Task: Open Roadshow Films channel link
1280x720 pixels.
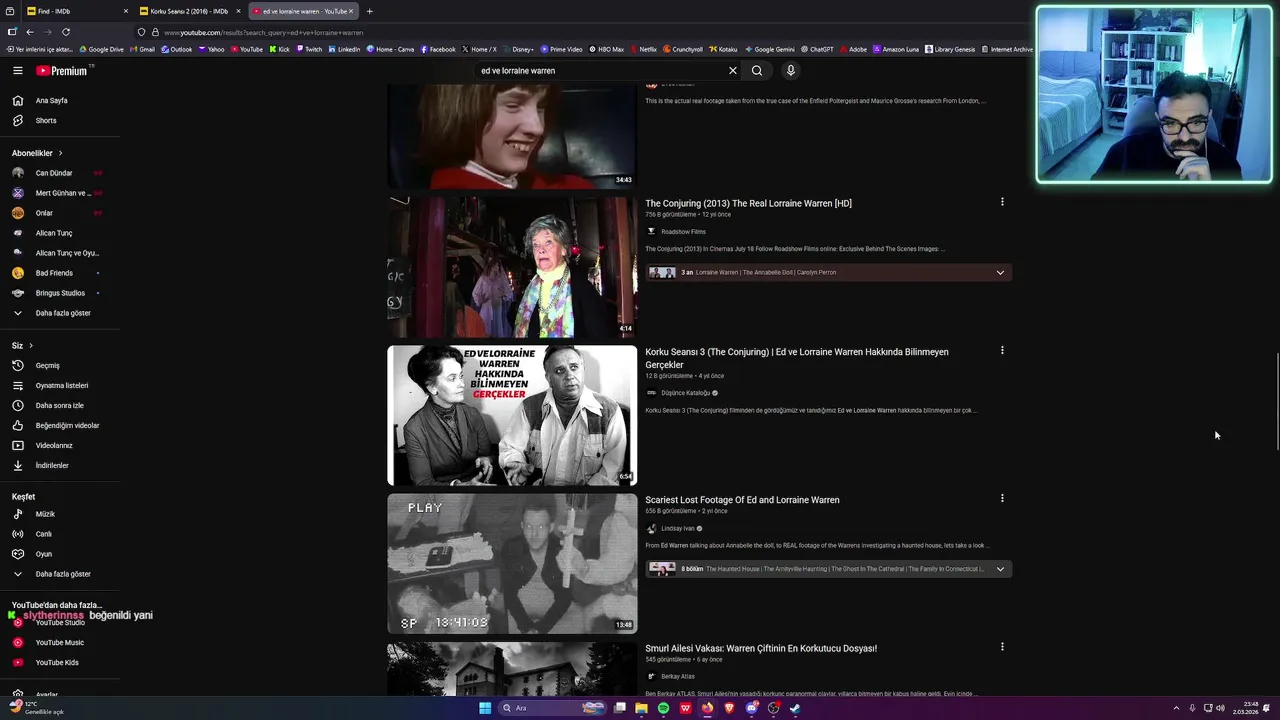Action: 683,232
